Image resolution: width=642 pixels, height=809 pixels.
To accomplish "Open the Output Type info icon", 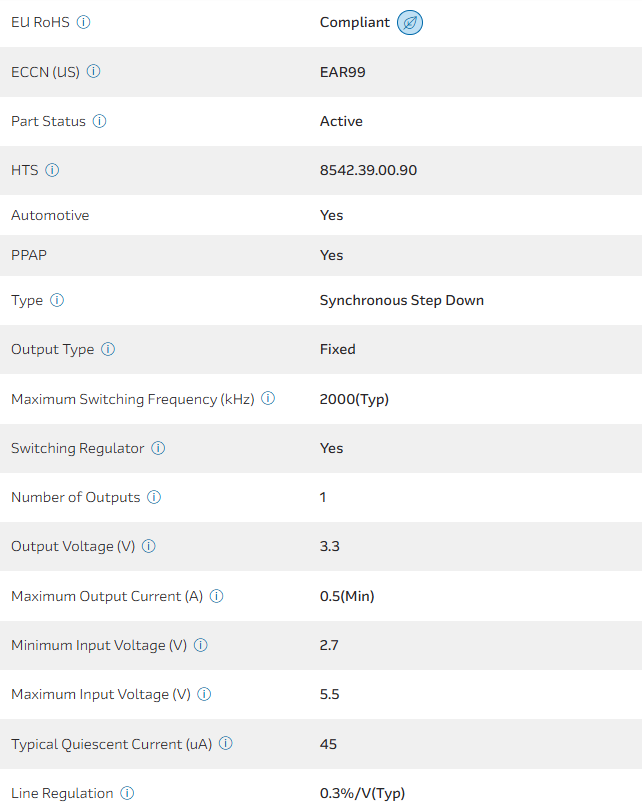I will [x=108, y=349].
